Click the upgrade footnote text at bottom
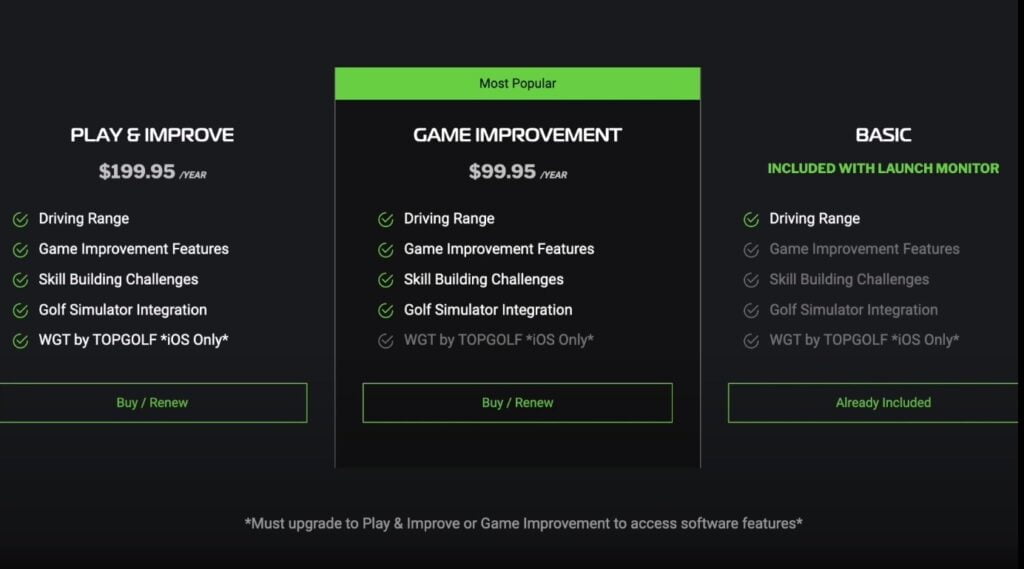 [523, 523]
